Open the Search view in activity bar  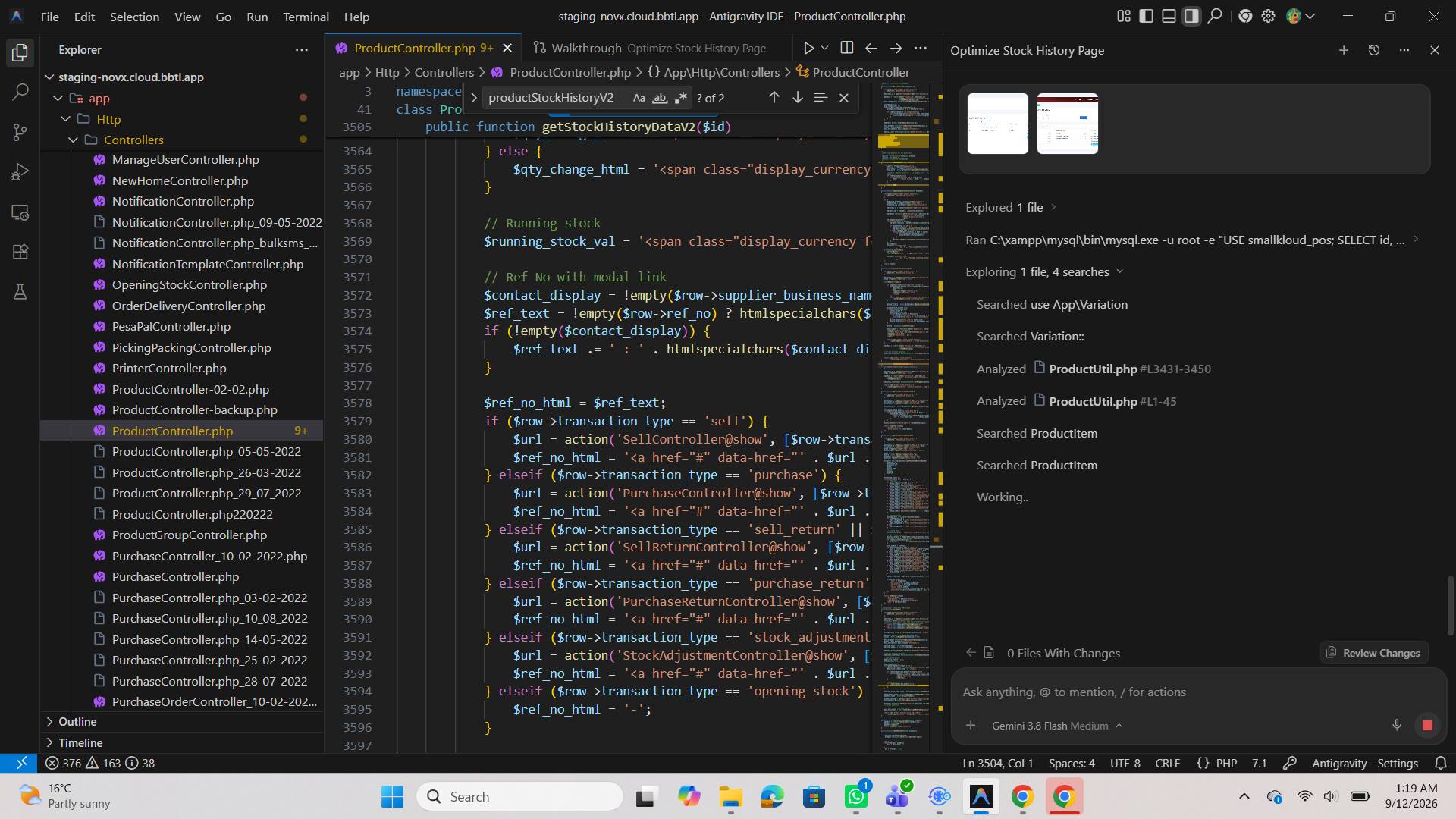(x=20, y=93)
